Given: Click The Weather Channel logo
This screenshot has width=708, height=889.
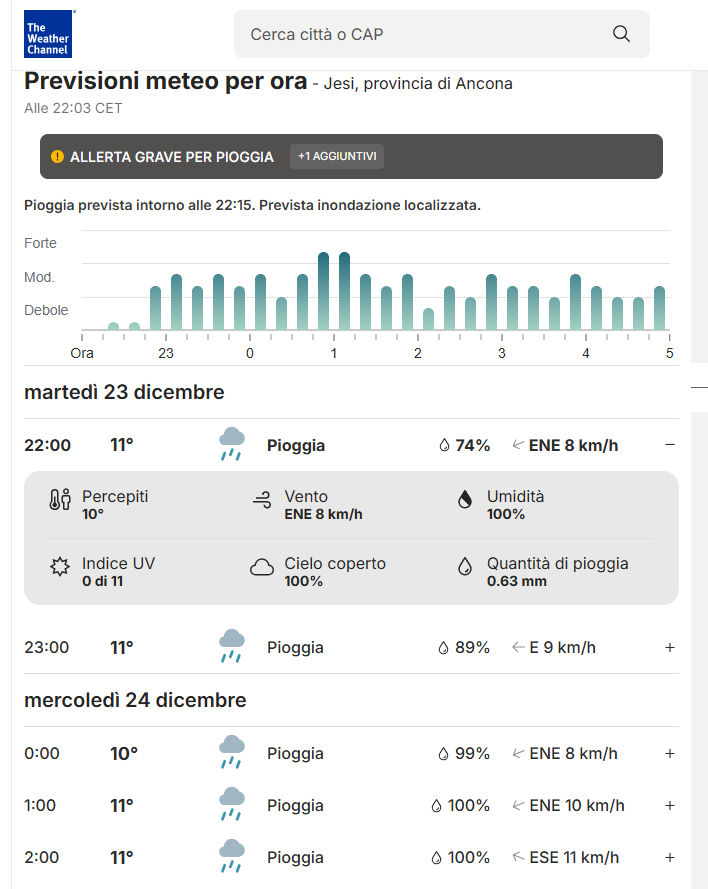Looking at the screenshot, I should point(47,34).
